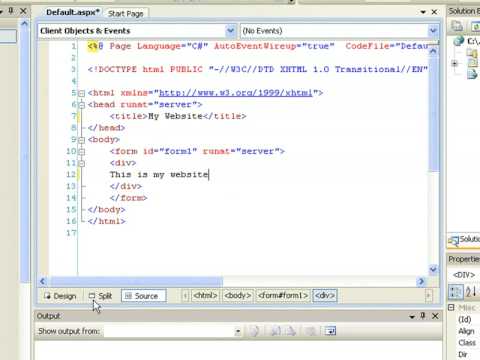This screenshot has height=360, width=480.
Task: Click the third icon on Output toolbar
Action: coord(291,331)
